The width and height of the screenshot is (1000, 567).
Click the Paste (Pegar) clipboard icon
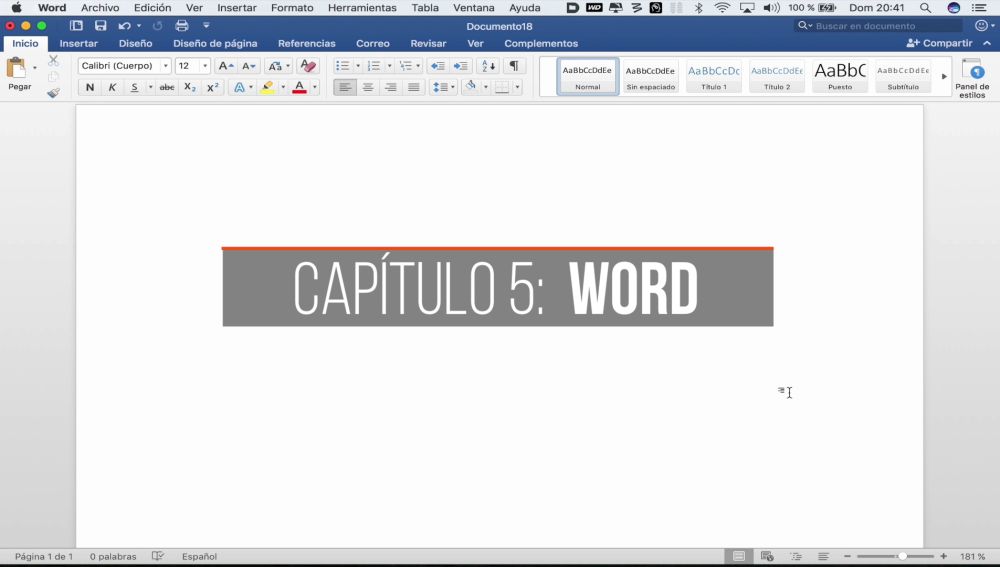click(16, 68)
